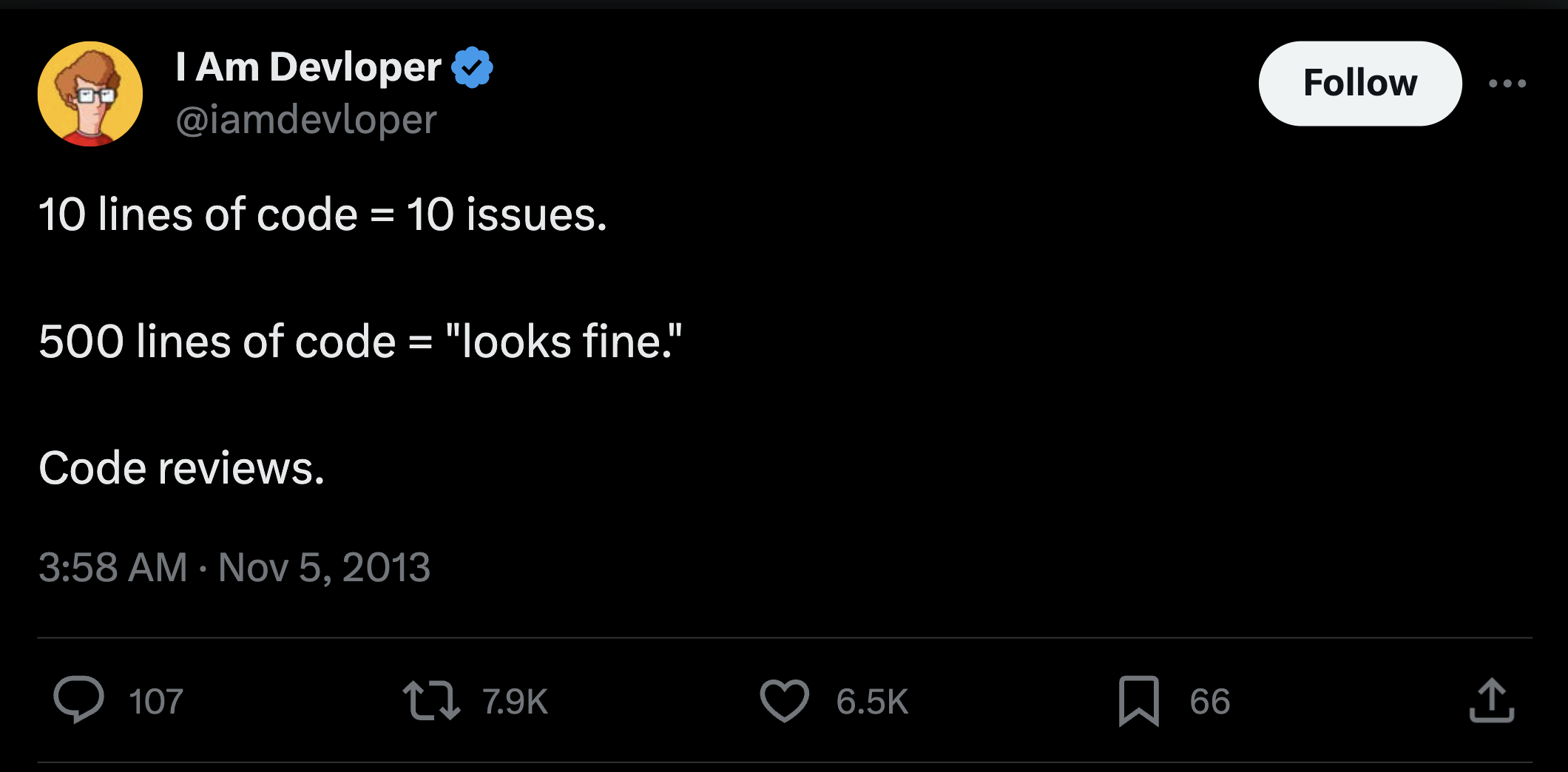1568x772 pixels.
Task: Click the "10 lines of code" text line
Action: pyautogui.click(x=322, y=215)
